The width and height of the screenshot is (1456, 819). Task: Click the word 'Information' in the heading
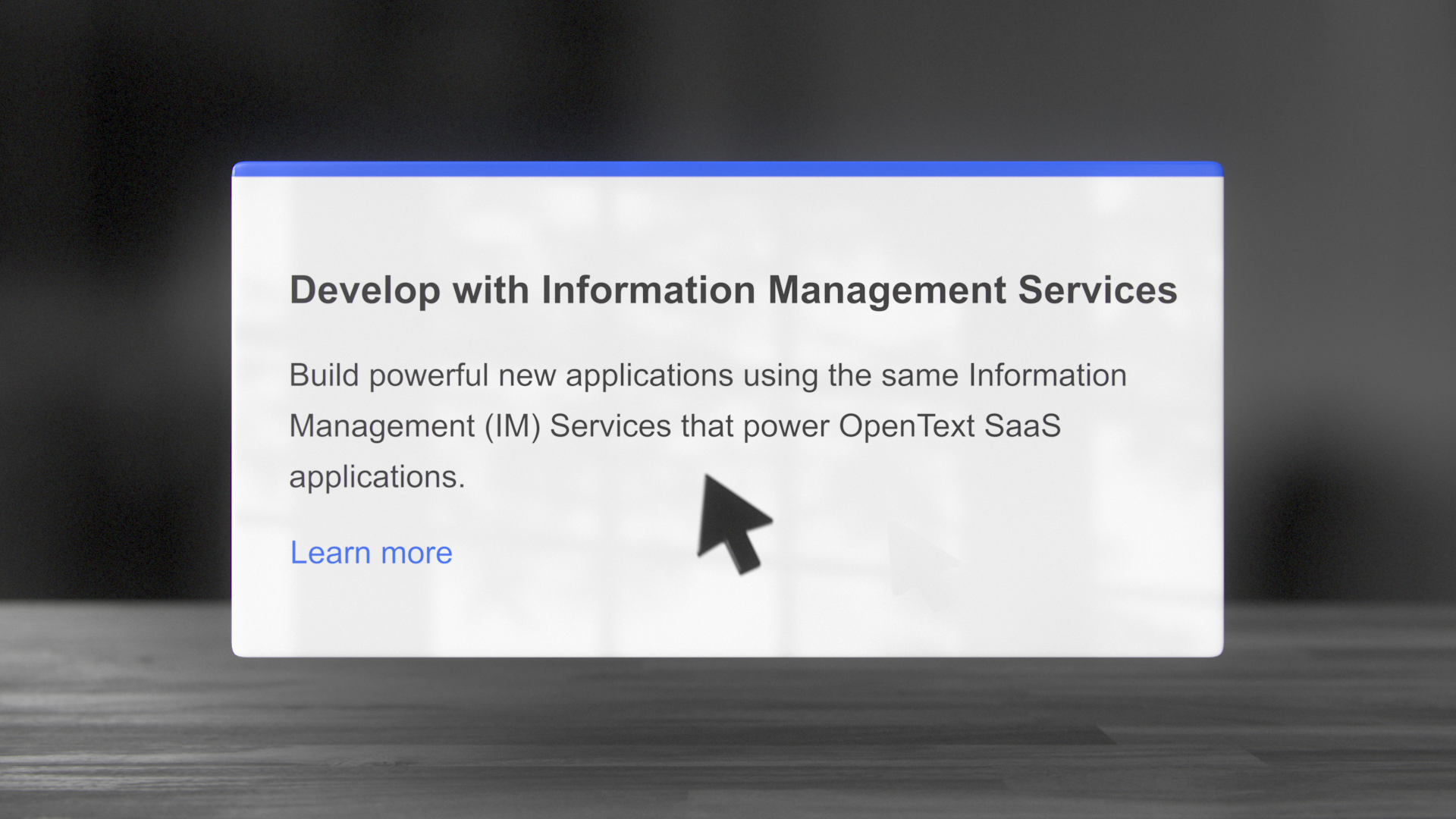tap(648, 290)
